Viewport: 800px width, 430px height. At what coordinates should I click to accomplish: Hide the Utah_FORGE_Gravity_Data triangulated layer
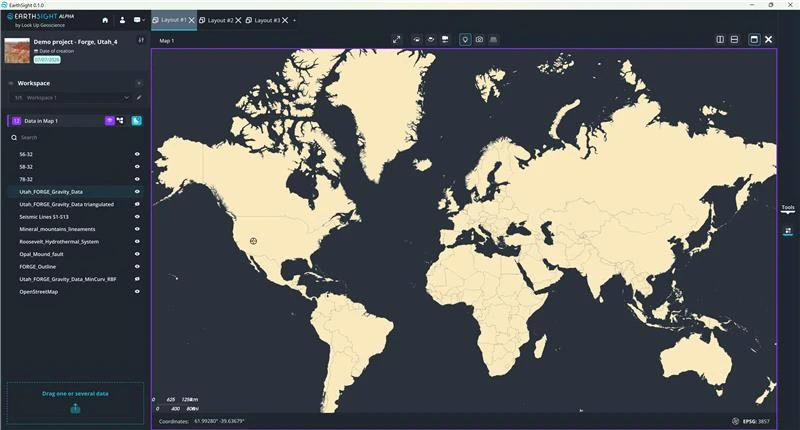[x=137, y=204]
